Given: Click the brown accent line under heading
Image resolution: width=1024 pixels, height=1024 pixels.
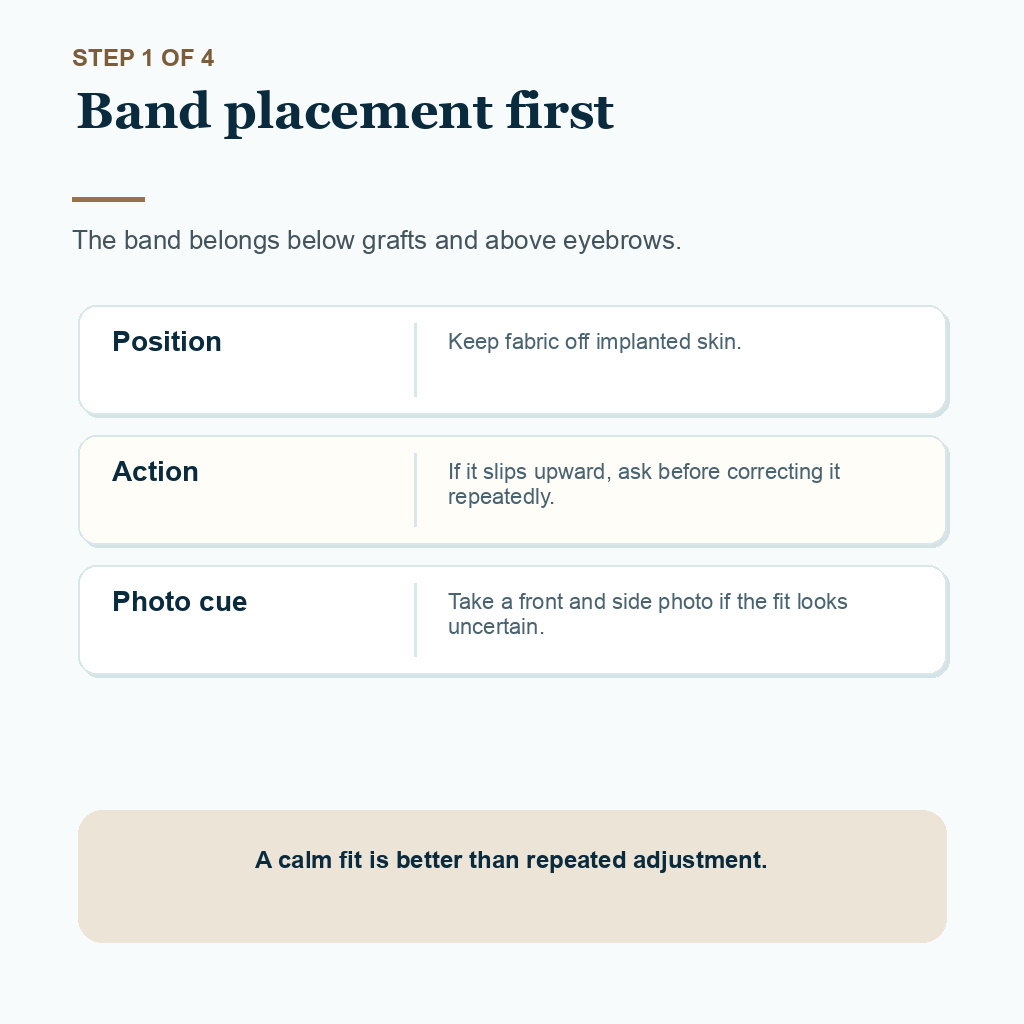Looking at the screenshot, I should pyautogui.click(x=108, y=199).
